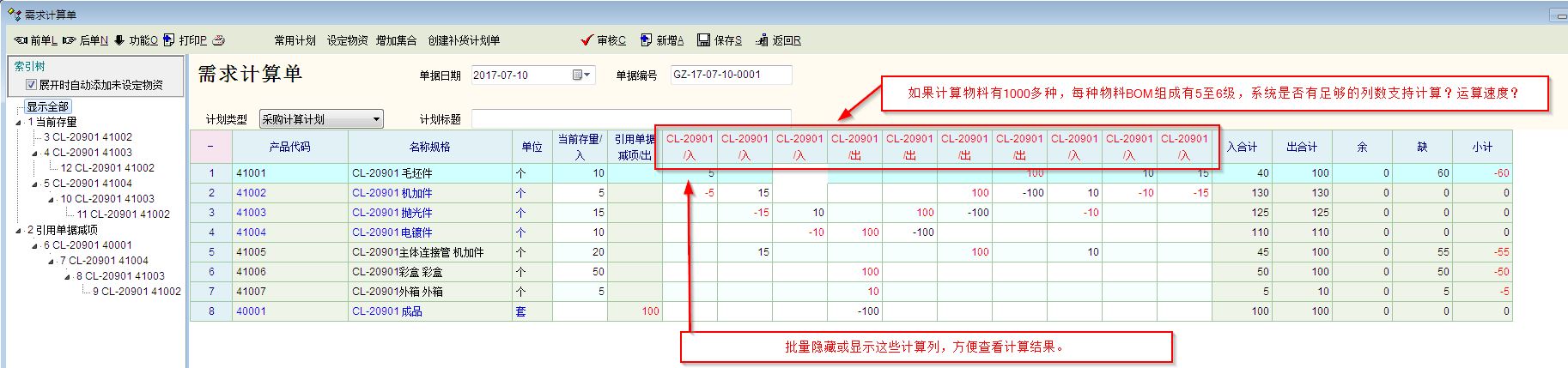
Task: Select tree item 9 CL-20901 41002
Action: pos(137,292)
